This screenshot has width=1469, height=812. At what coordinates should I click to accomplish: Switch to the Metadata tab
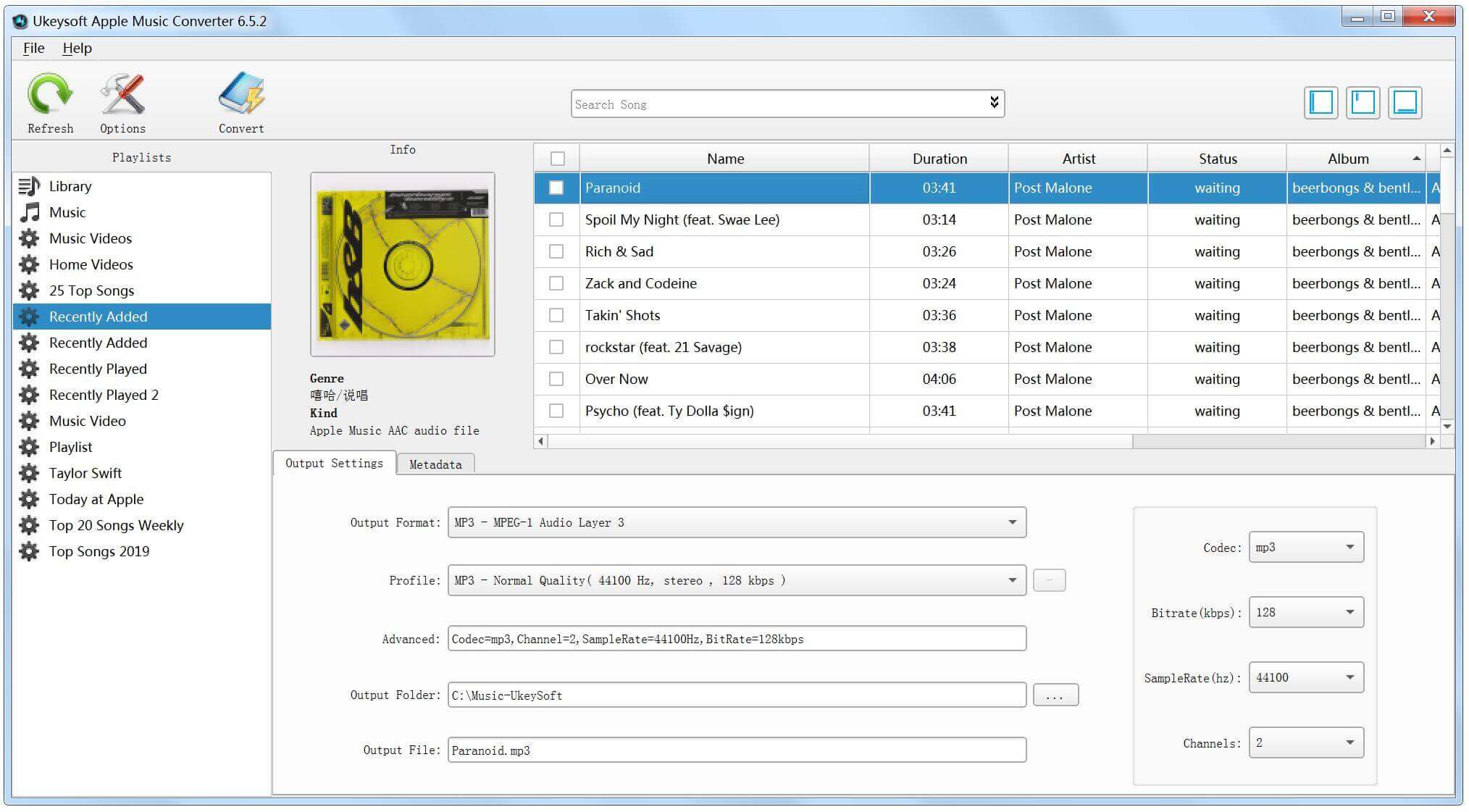coord(437,463)
